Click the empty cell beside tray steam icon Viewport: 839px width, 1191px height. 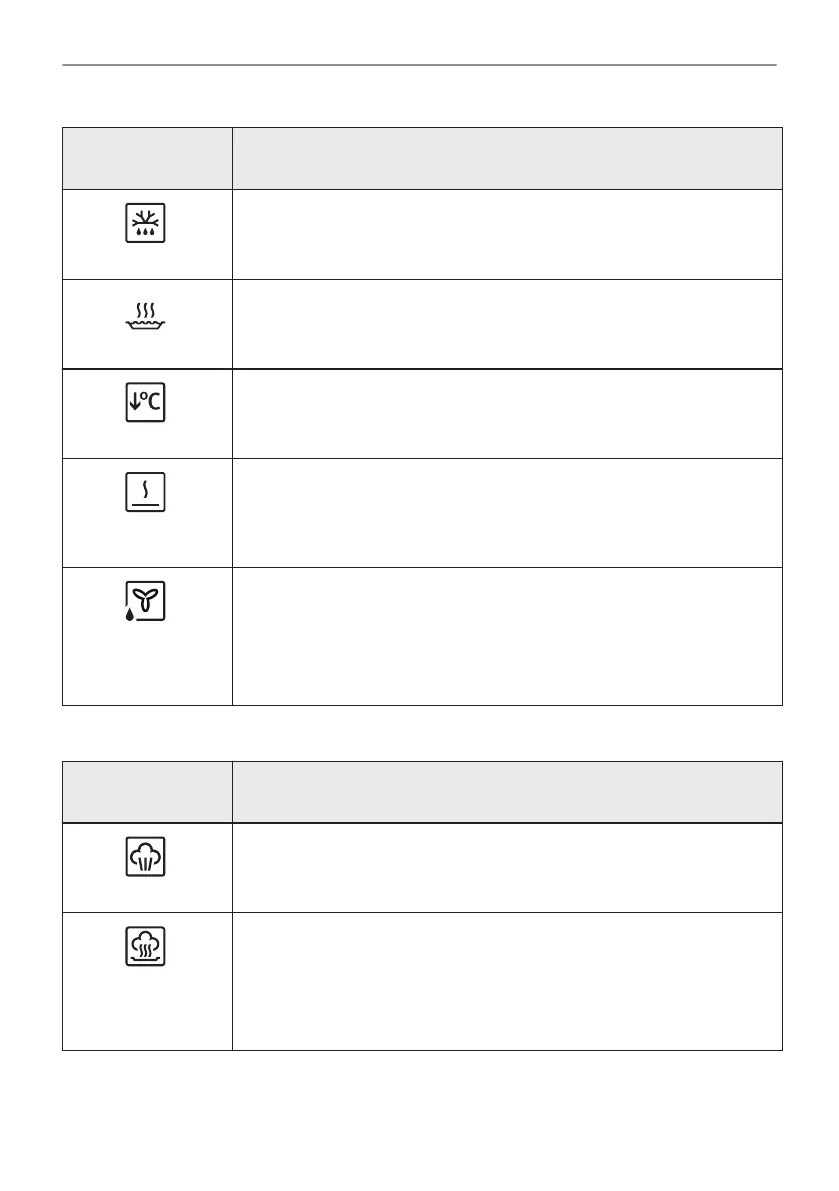[507, 981]
